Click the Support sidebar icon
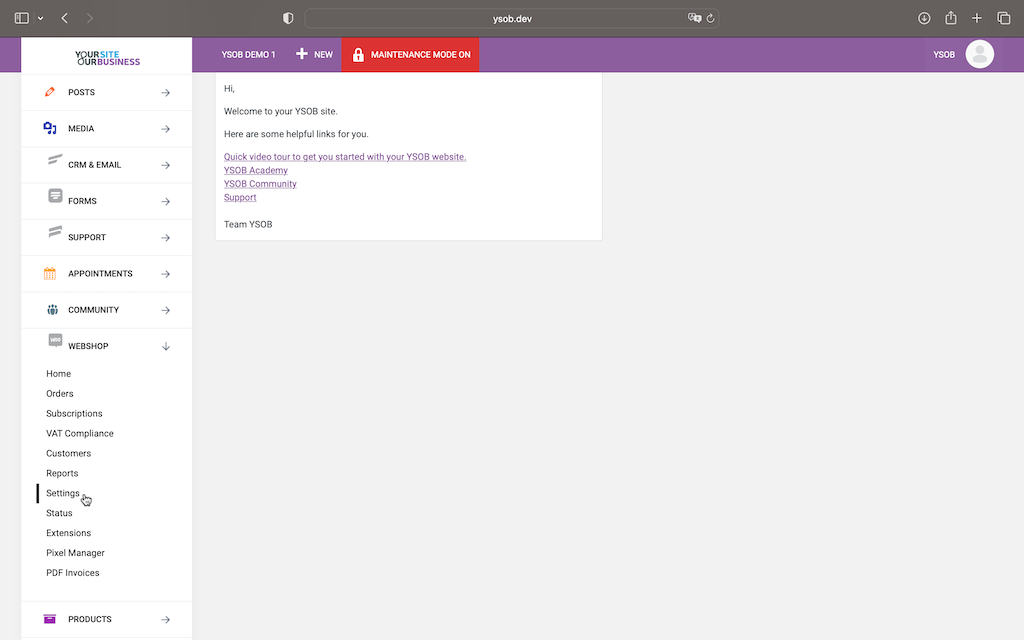The image size is (1024, 640). [x=55, y=232]
